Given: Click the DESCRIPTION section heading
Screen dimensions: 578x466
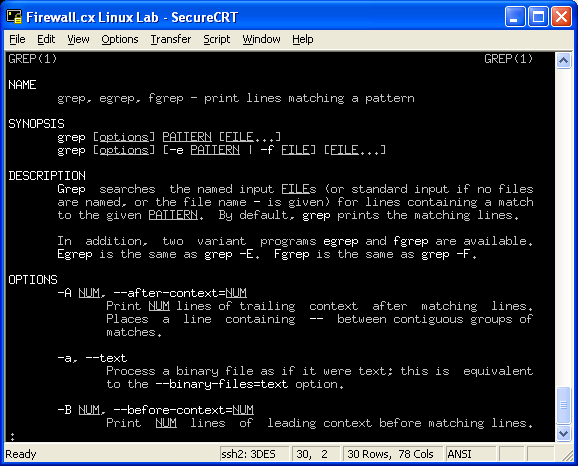Looking at the screenshot, I should point(47,175).
